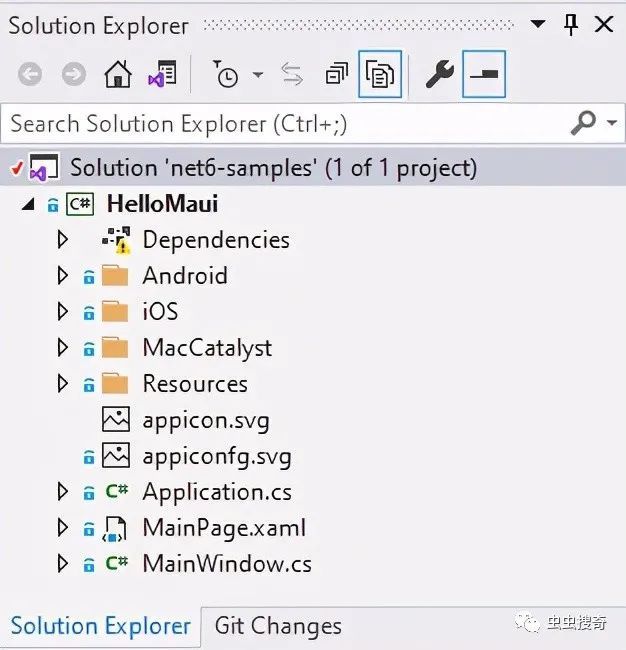
Task: Toggle the Show All Files button
Action: 380,74
